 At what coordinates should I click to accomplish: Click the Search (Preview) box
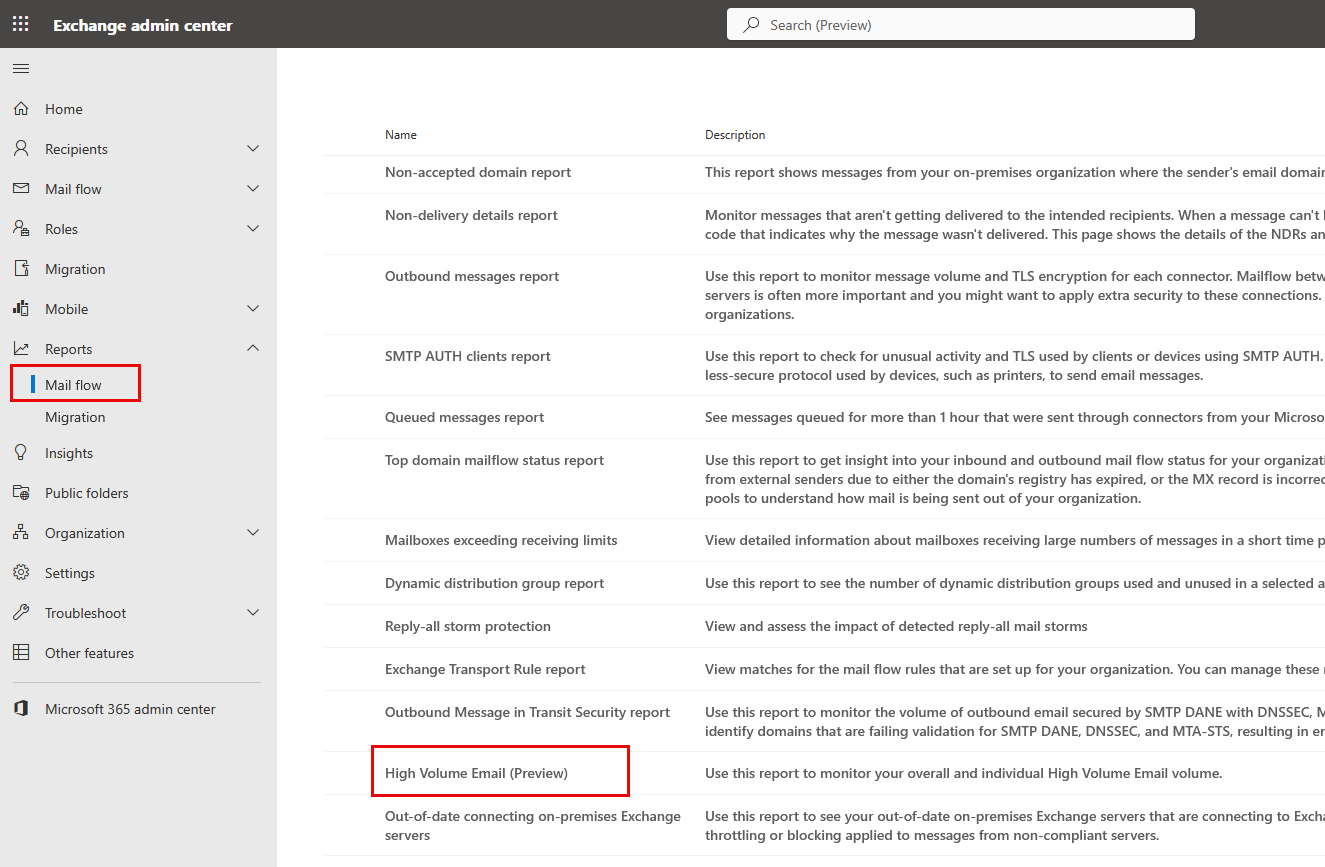point(960,25)
